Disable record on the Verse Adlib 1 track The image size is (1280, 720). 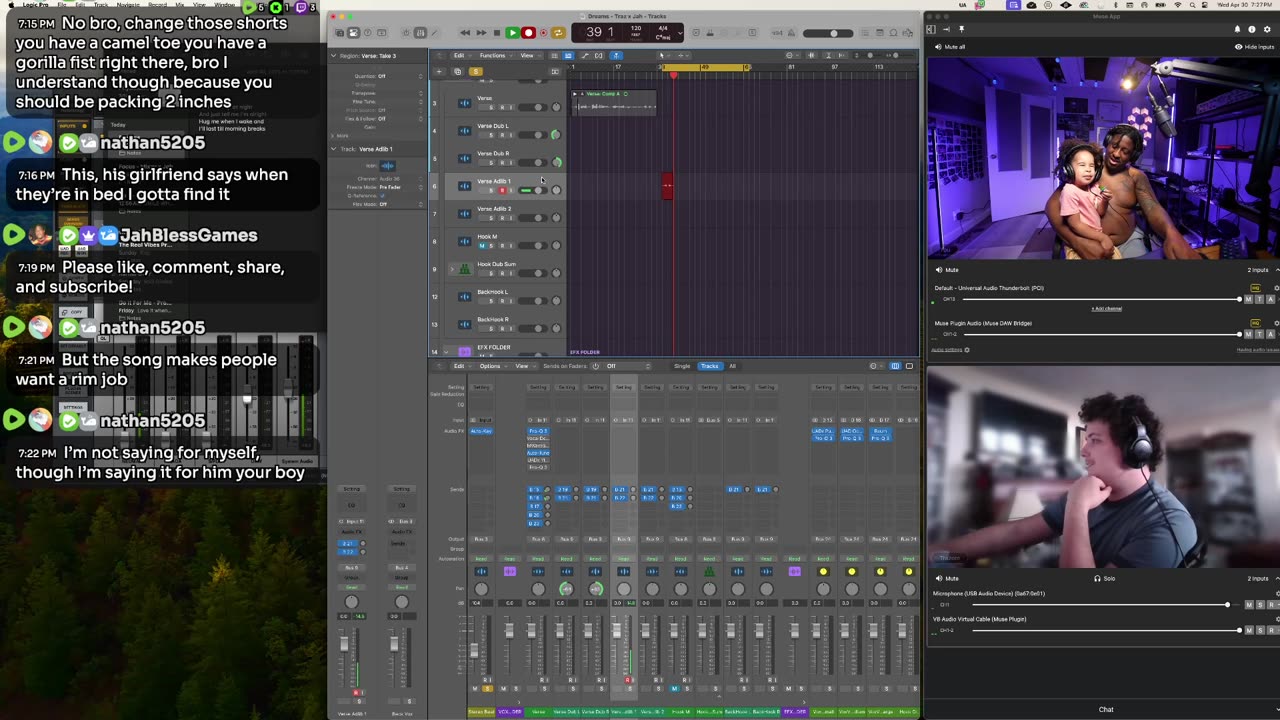502,190
